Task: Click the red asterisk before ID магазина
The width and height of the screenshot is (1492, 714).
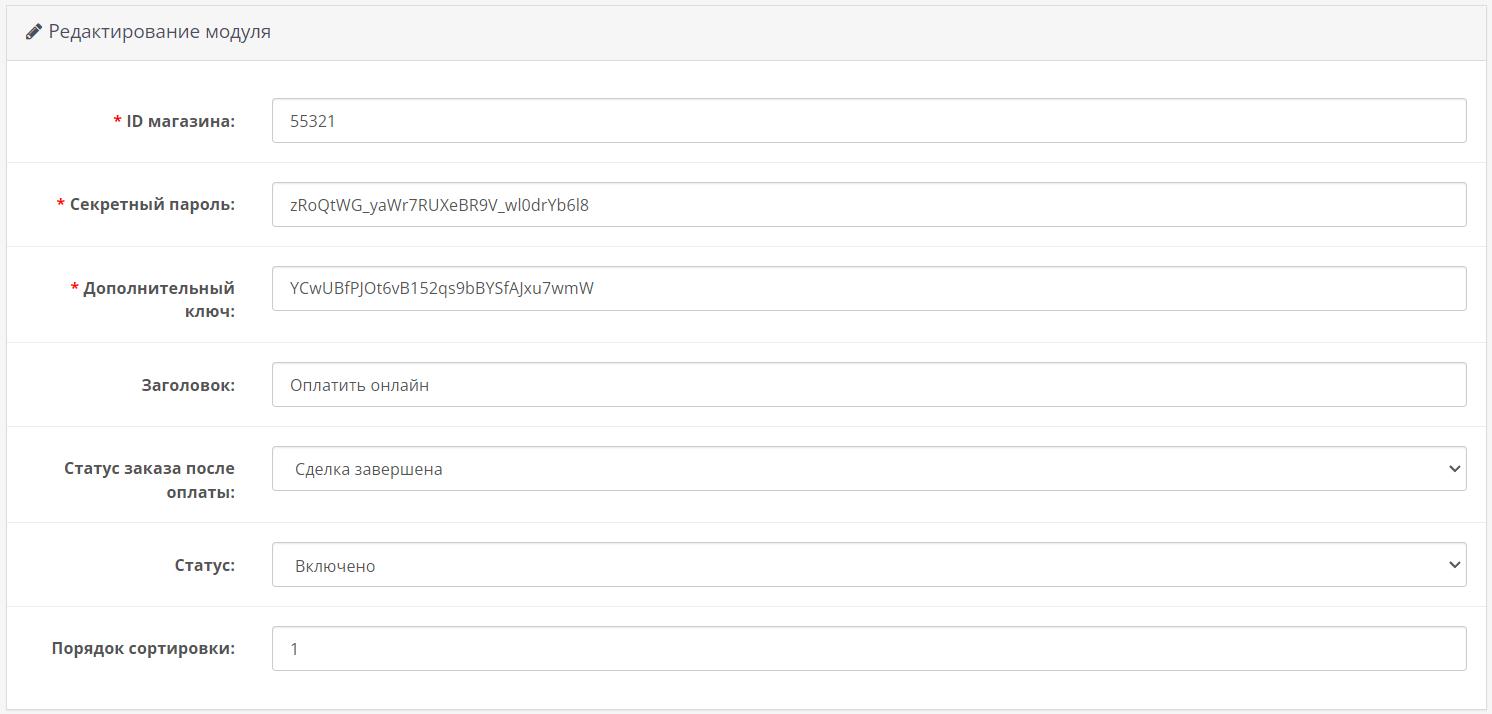Action: pyautogui.click(x=118, y=121)
